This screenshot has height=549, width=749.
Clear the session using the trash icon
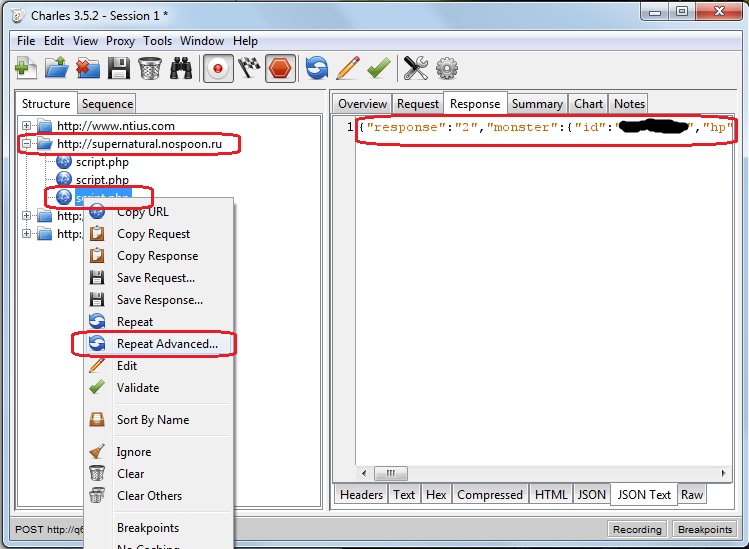point(150,68)
